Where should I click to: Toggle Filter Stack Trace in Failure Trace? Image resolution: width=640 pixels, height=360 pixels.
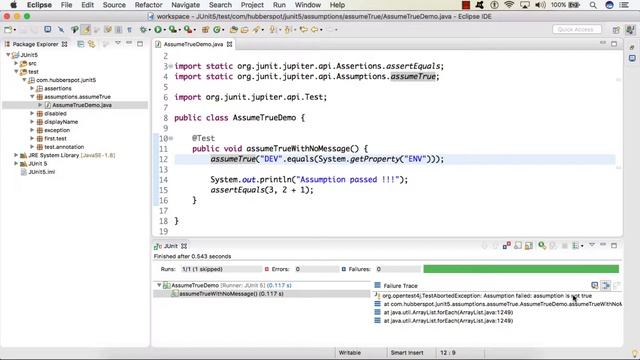pos(606,285)
